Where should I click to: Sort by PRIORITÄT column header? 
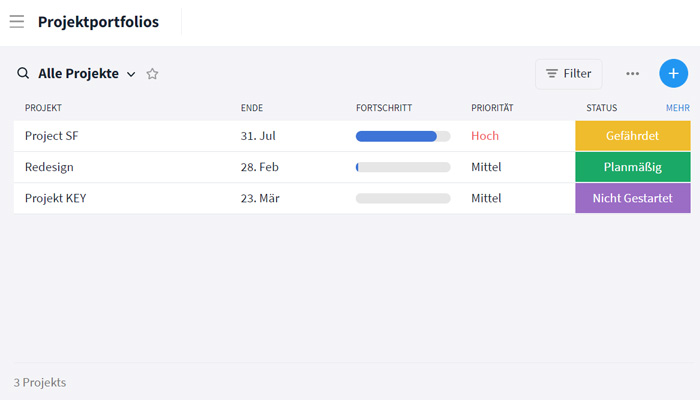(492, 108)
